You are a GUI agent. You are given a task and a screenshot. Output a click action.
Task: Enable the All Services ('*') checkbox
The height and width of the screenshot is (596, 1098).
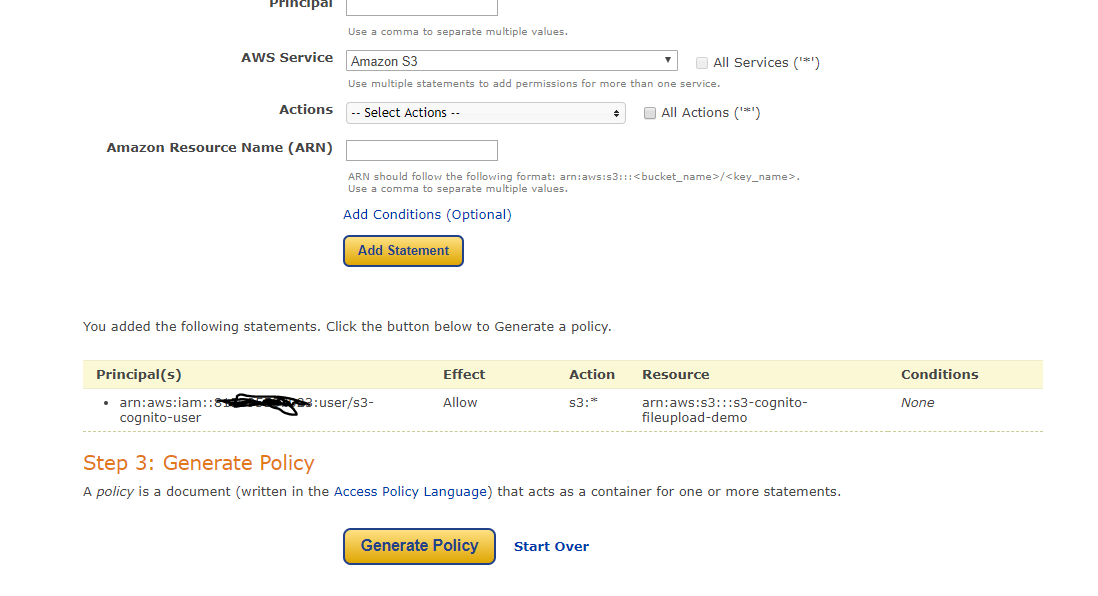tap(701, 62)
